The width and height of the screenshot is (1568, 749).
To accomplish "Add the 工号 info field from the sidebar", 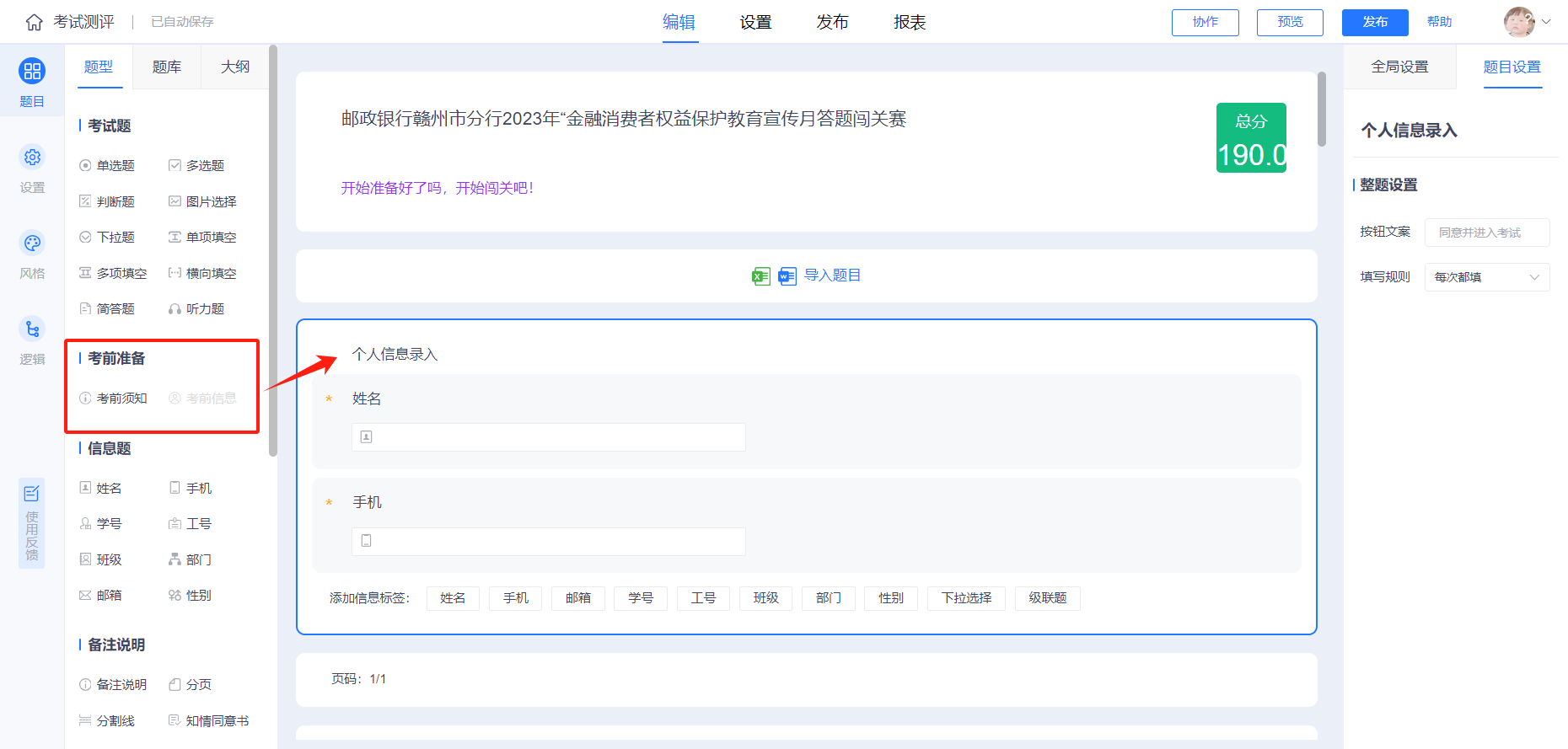I will click(x=191, y=524).
